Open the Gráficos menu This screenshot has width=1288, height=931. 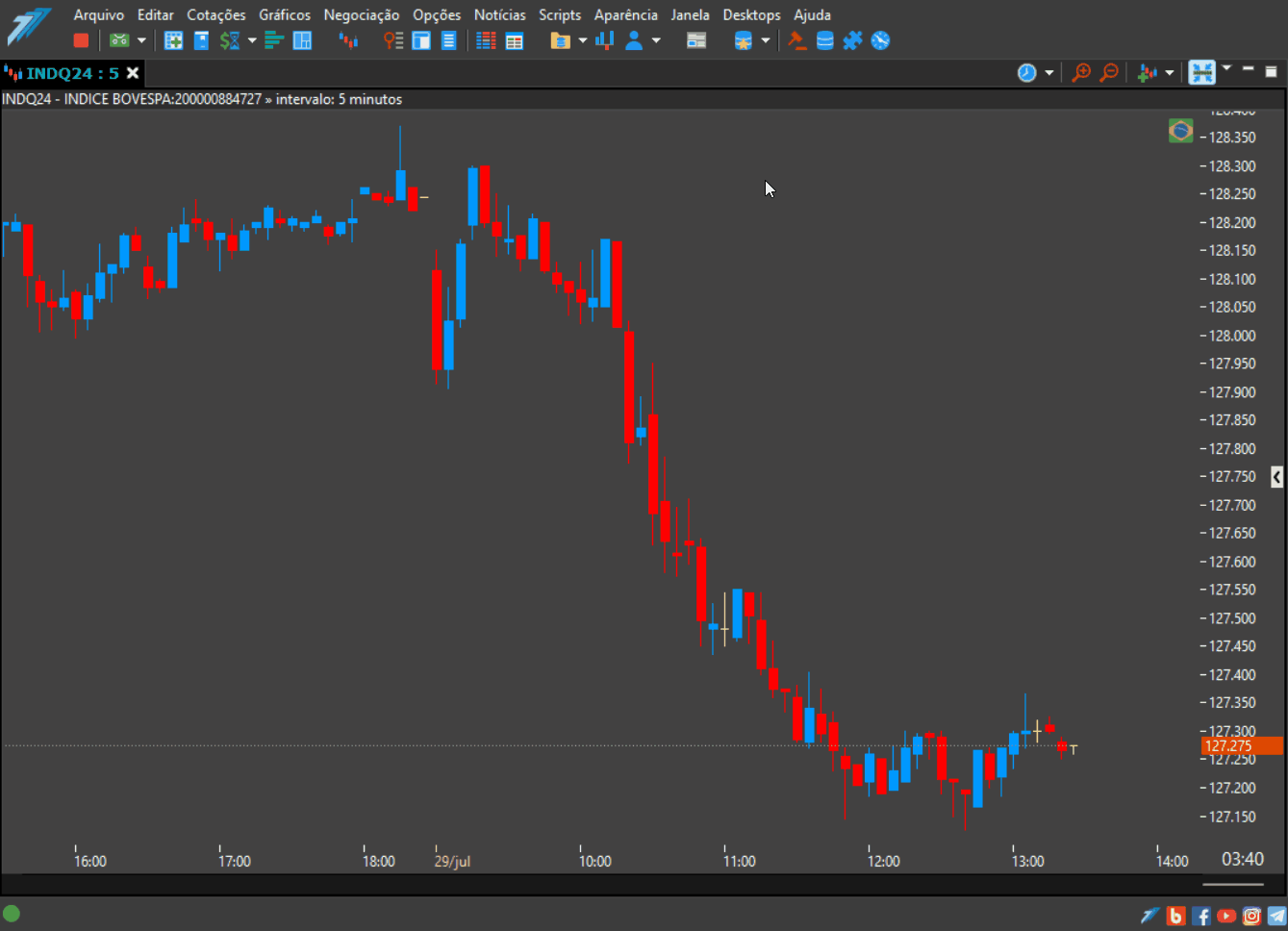[x=285, y=14]
